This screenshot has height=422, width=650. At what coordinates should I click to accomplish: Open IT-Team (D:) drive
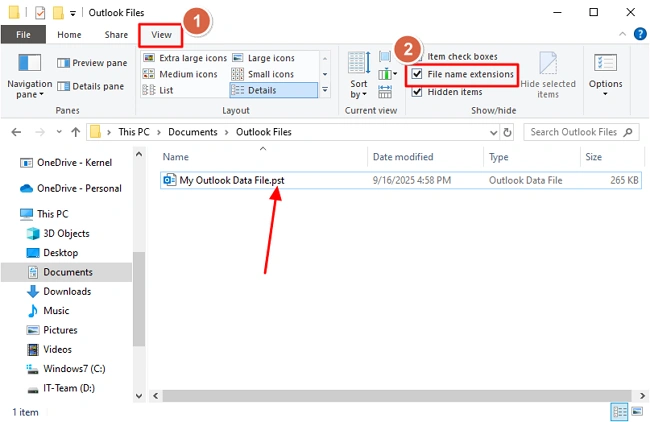[x=61, y=388]
